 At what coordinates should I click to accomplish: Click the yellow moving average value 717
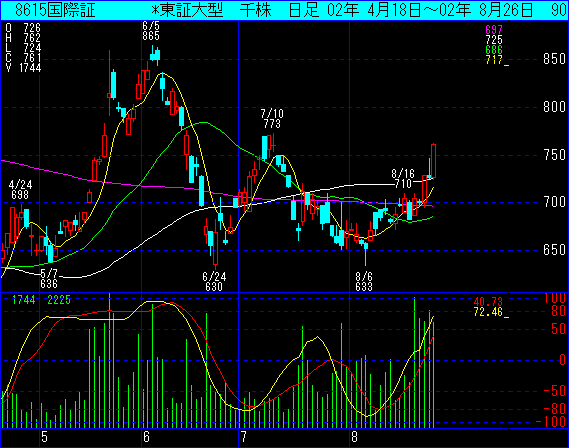coord(494,60)
